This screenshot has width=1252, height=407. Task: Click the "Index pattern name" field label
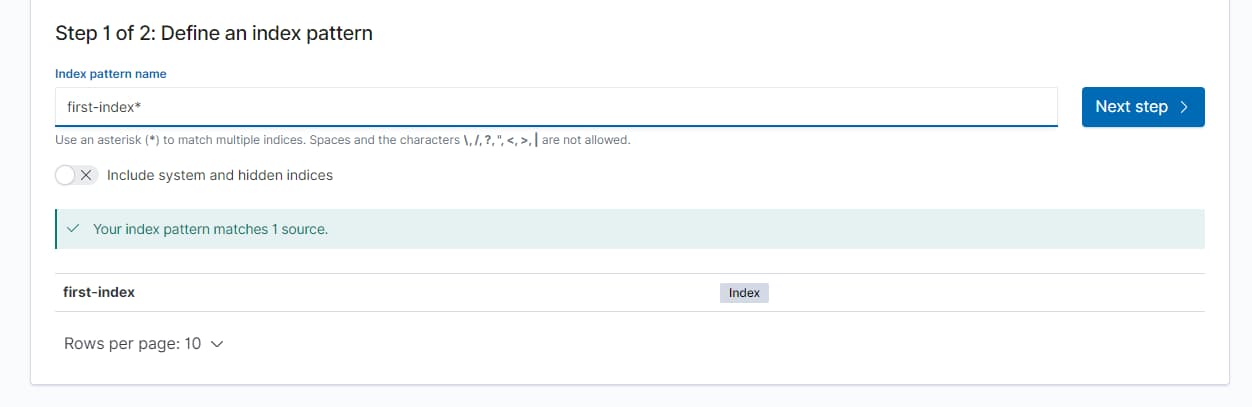(111, 73)
